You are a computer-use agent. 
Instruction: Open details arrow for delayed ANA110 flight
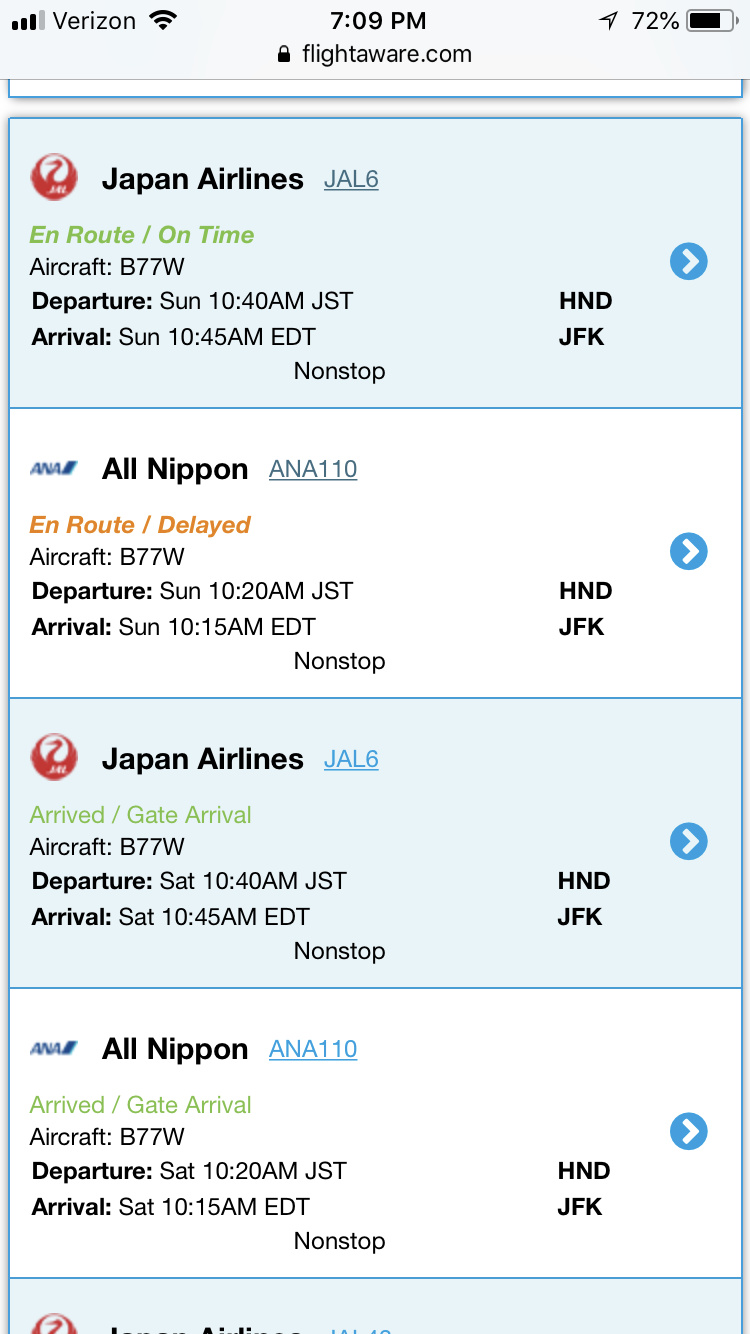tap(688, 551)
